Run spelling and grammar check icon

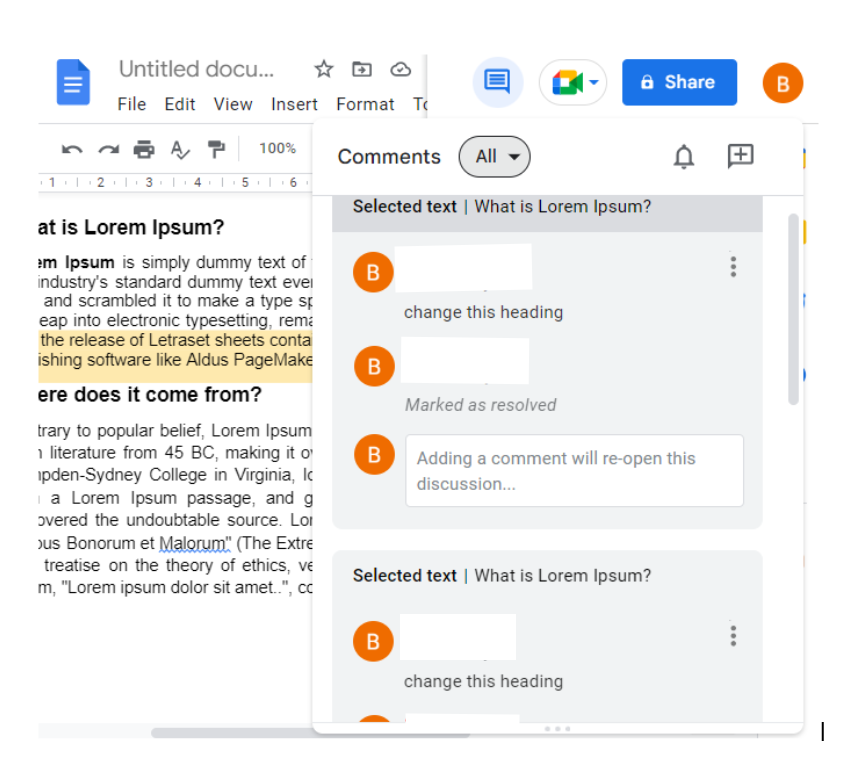[x=180, y=149]
